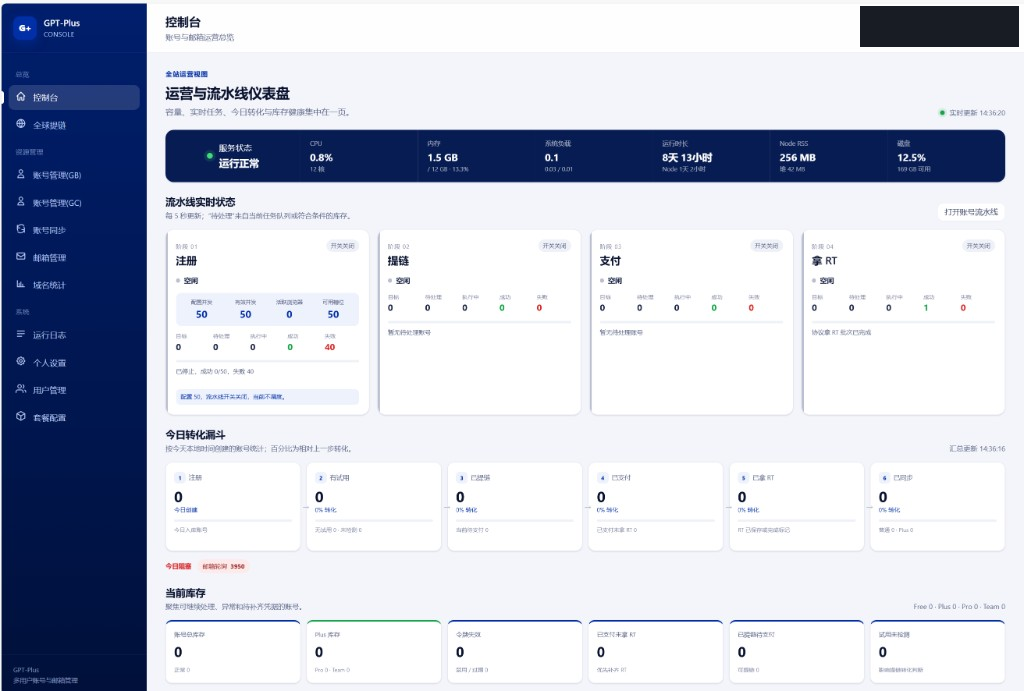1024x691 pixels.
Task: Click the 令牌失效 inventory card
Action: coord(515,651)
